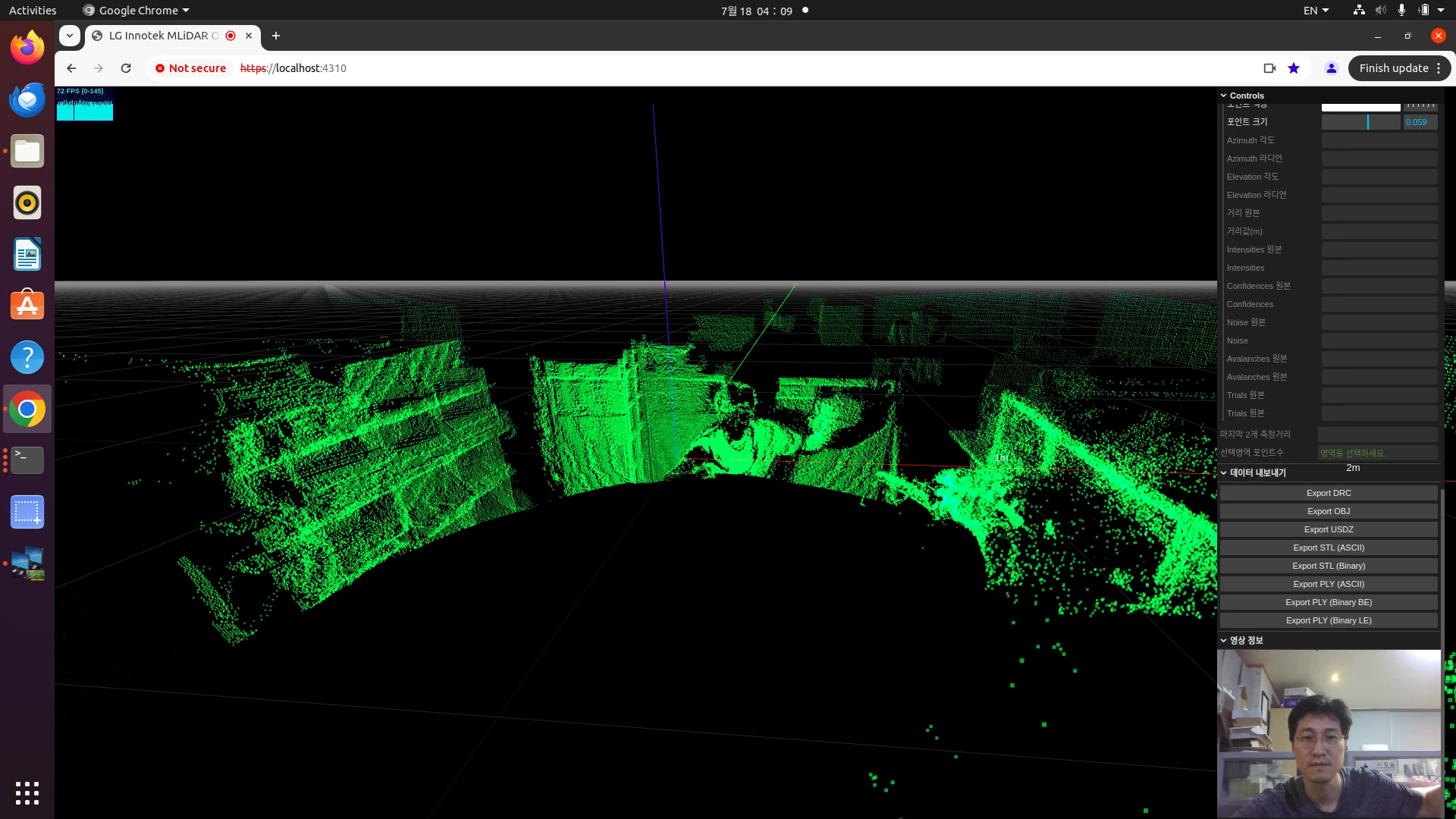This screenshot has height=819, width=1456.
Task: Open the Activities overview
Action: tap(33, 11)
